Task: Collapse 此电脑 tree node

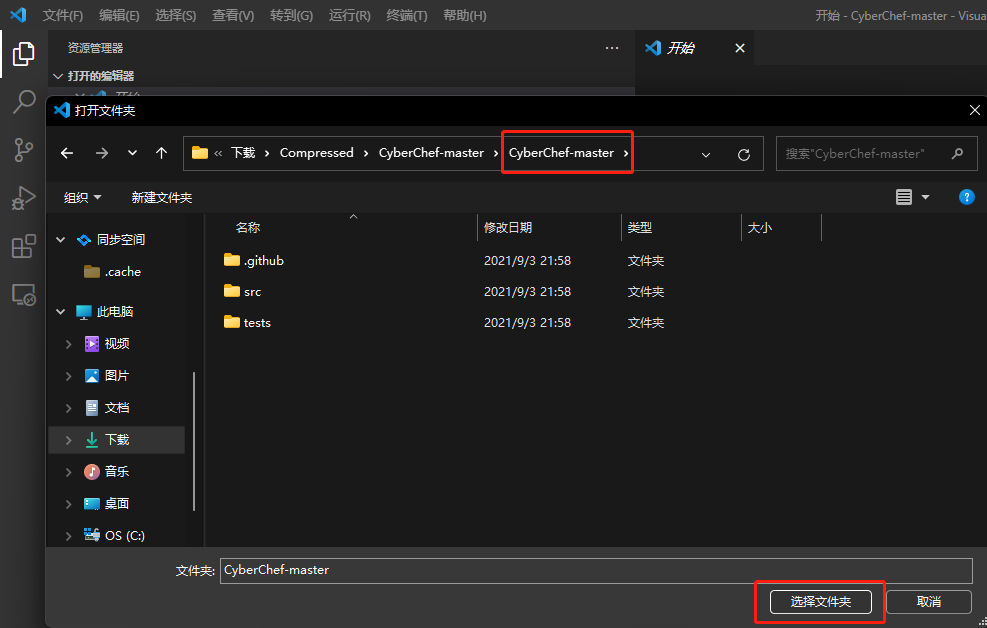Action: [x=61, y=311]
